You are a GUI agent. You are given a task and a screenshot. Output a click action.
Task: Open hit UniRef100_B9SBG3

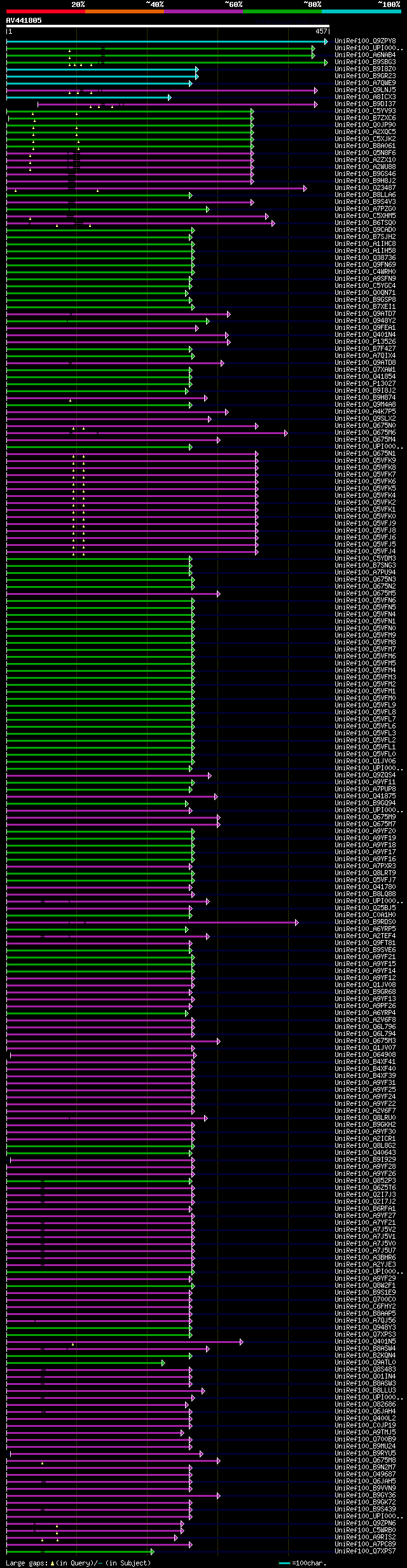365,62
